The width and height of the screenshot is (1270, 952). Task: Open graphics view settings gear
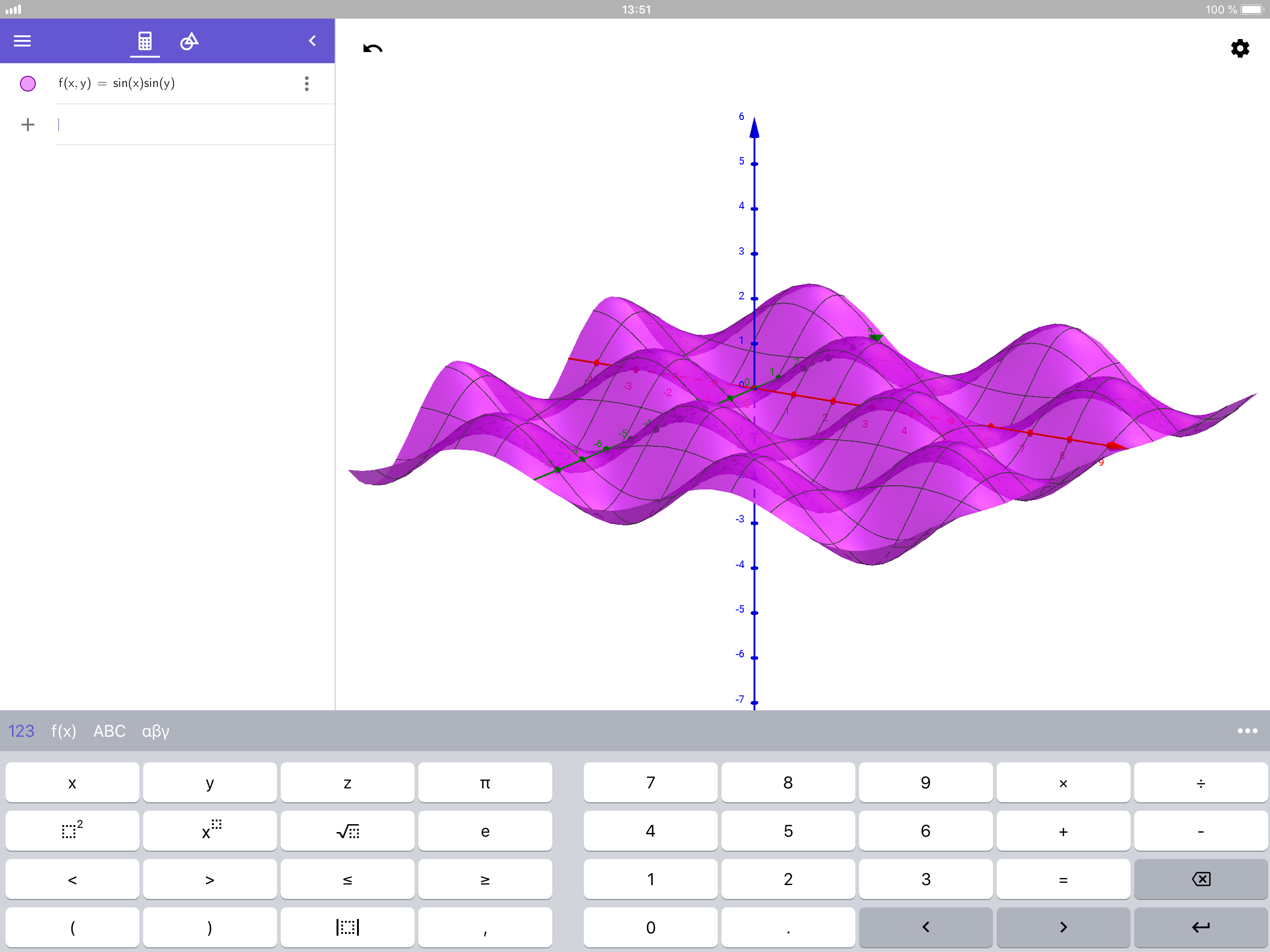point(1240,48)
